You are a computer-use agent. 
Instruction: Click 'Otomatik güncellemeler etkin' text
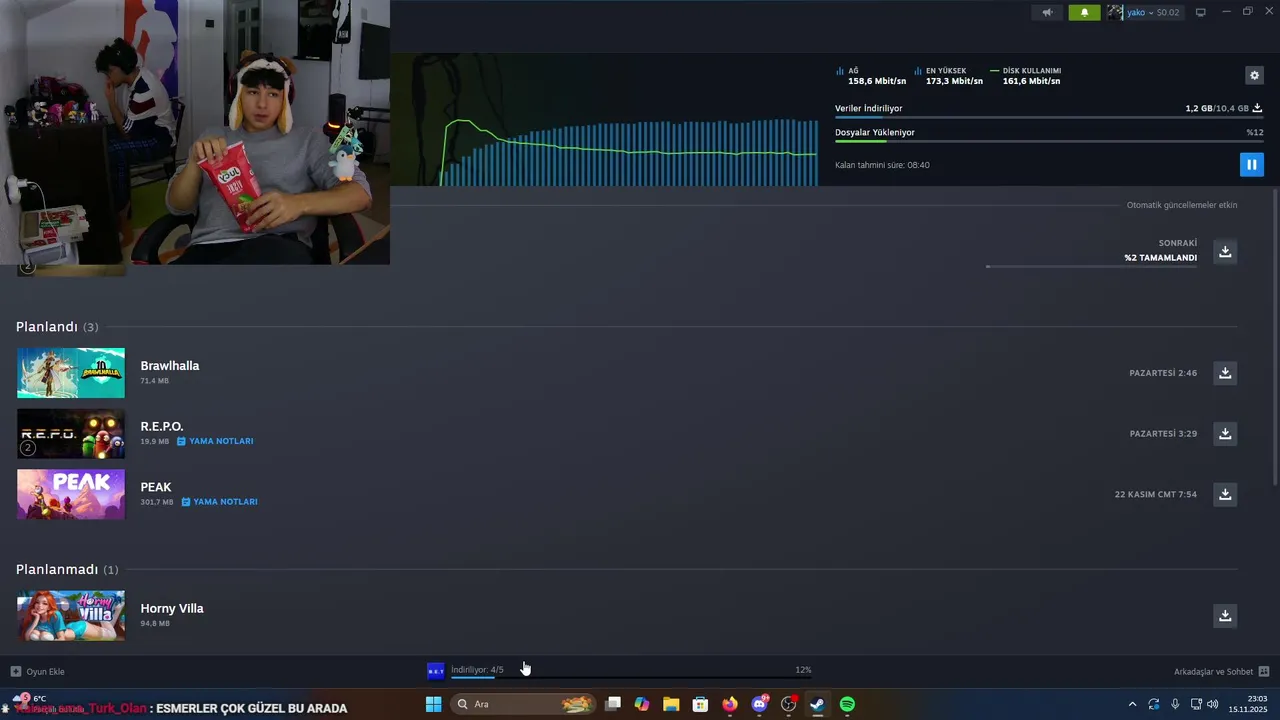point(1182,205)
